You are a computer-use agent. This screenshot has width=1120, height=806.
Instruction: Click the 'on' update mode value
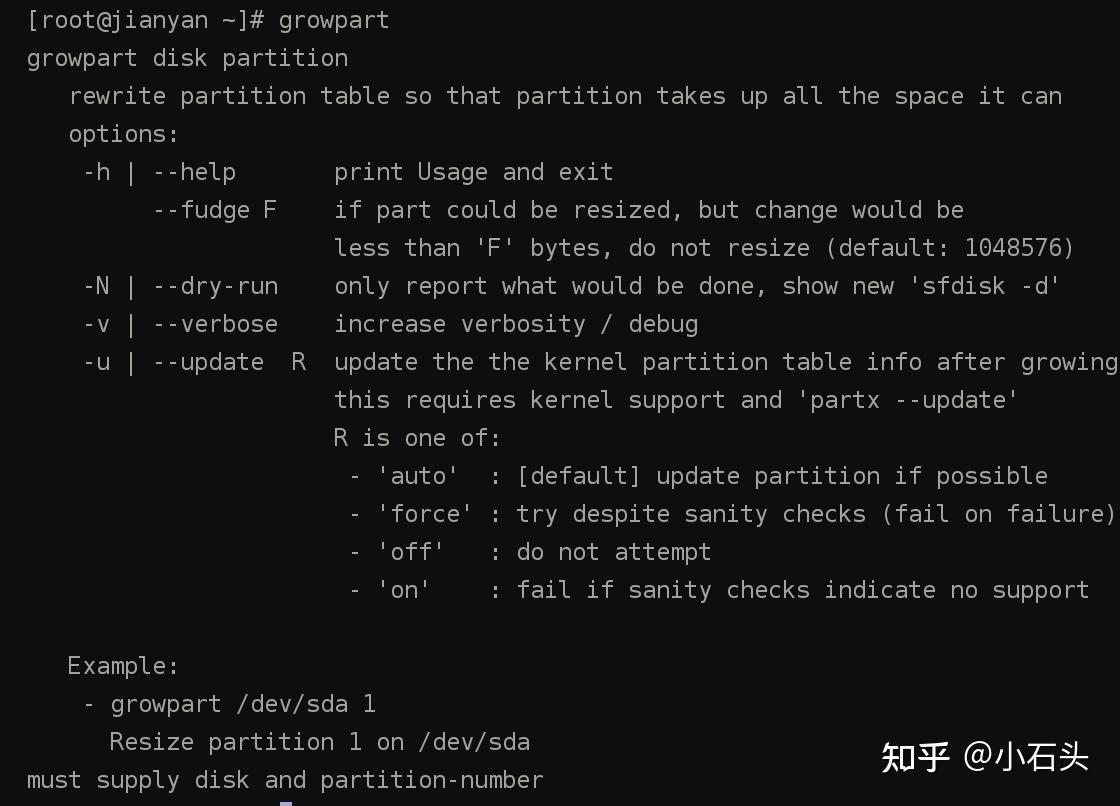403,590
